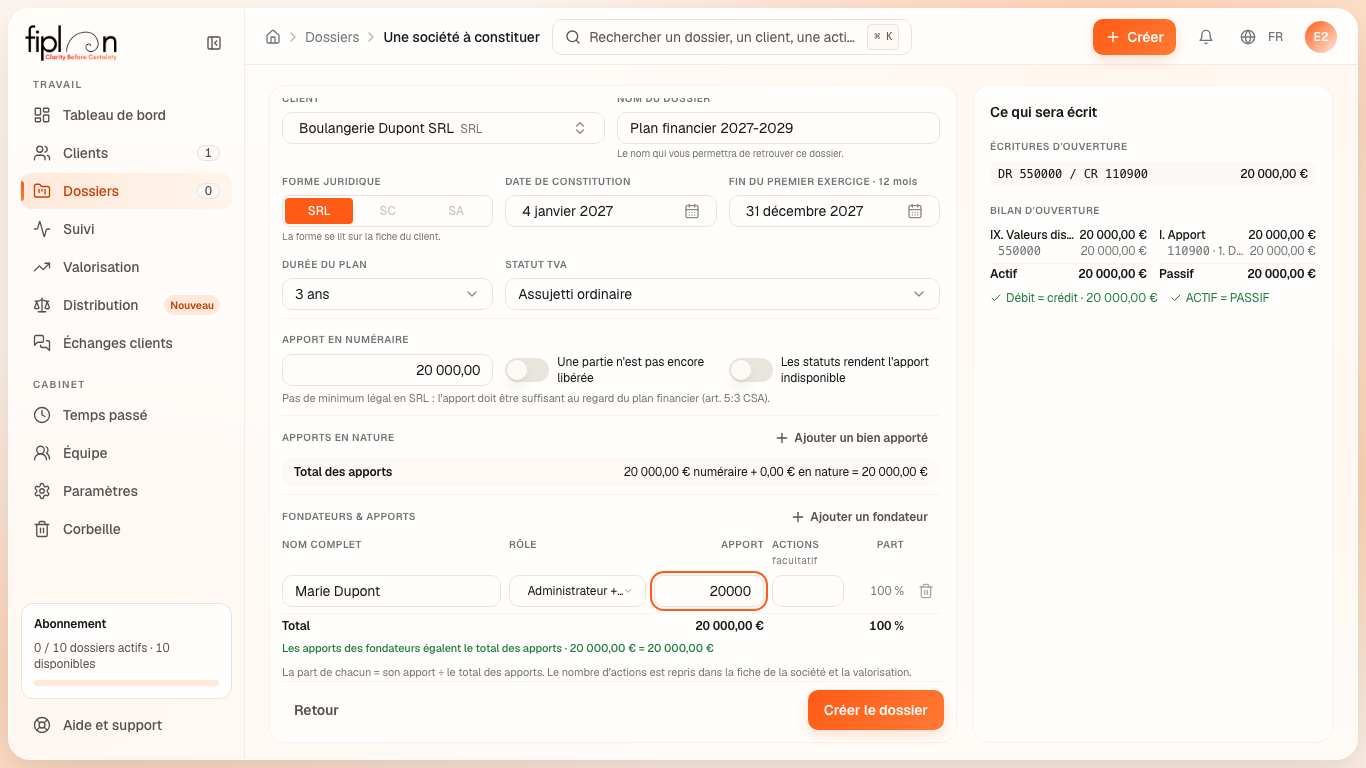The height and width of the screenshot is (768, 1366).
Task: Open Durée du plan dropdown
Action: pyautogui.click(x=388, y=294)
